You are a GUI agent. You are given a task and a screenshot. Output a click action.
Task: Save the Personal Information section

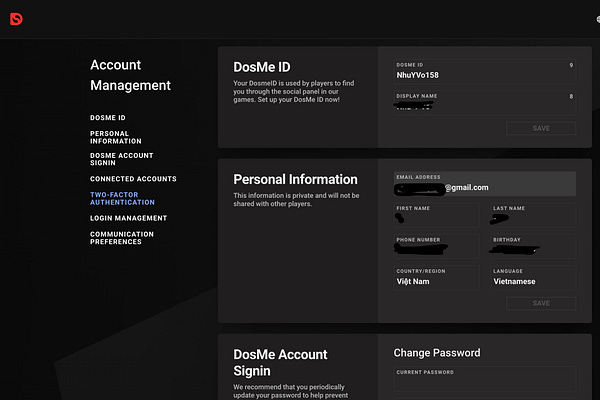(x=541, y=303)
